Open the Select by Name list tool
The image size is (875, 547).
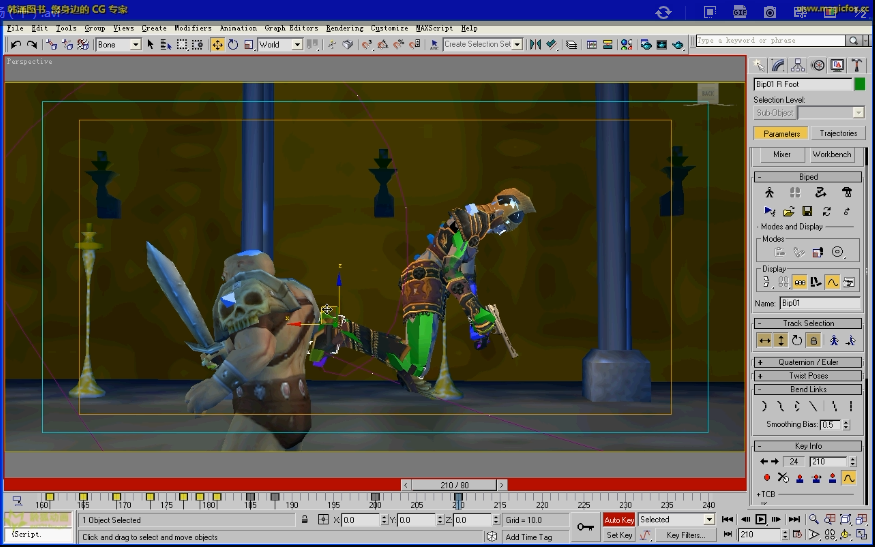(x=166, y=45)
